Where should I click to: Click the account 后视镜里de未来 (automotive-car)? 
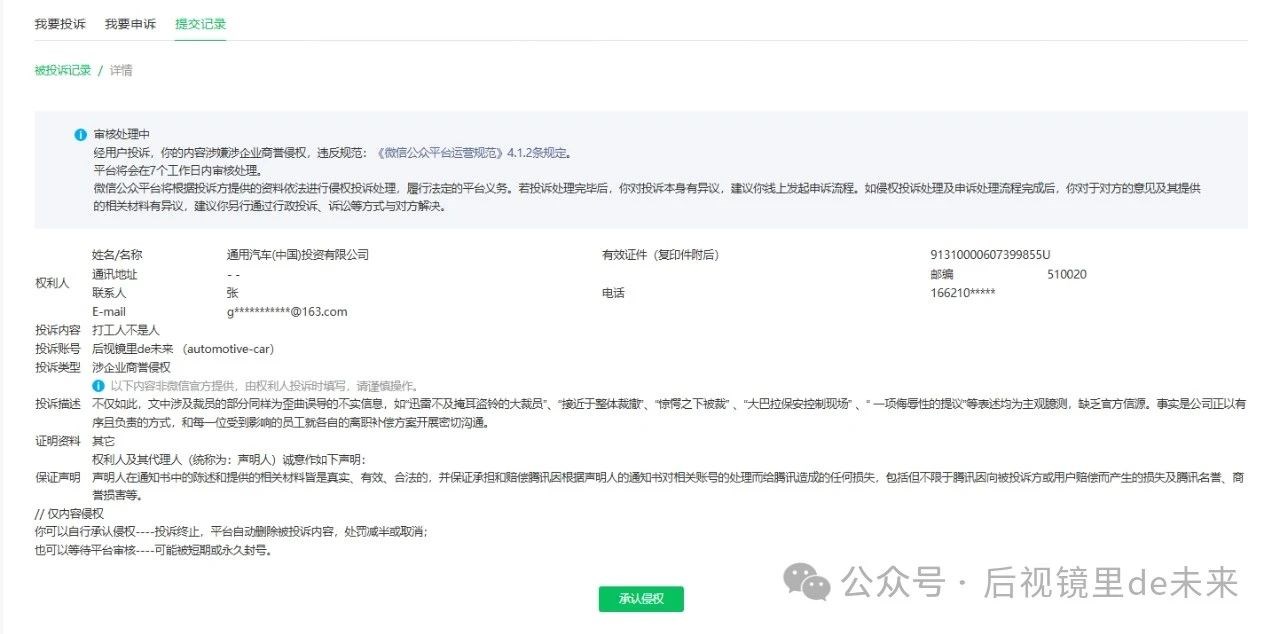[183, 349]
